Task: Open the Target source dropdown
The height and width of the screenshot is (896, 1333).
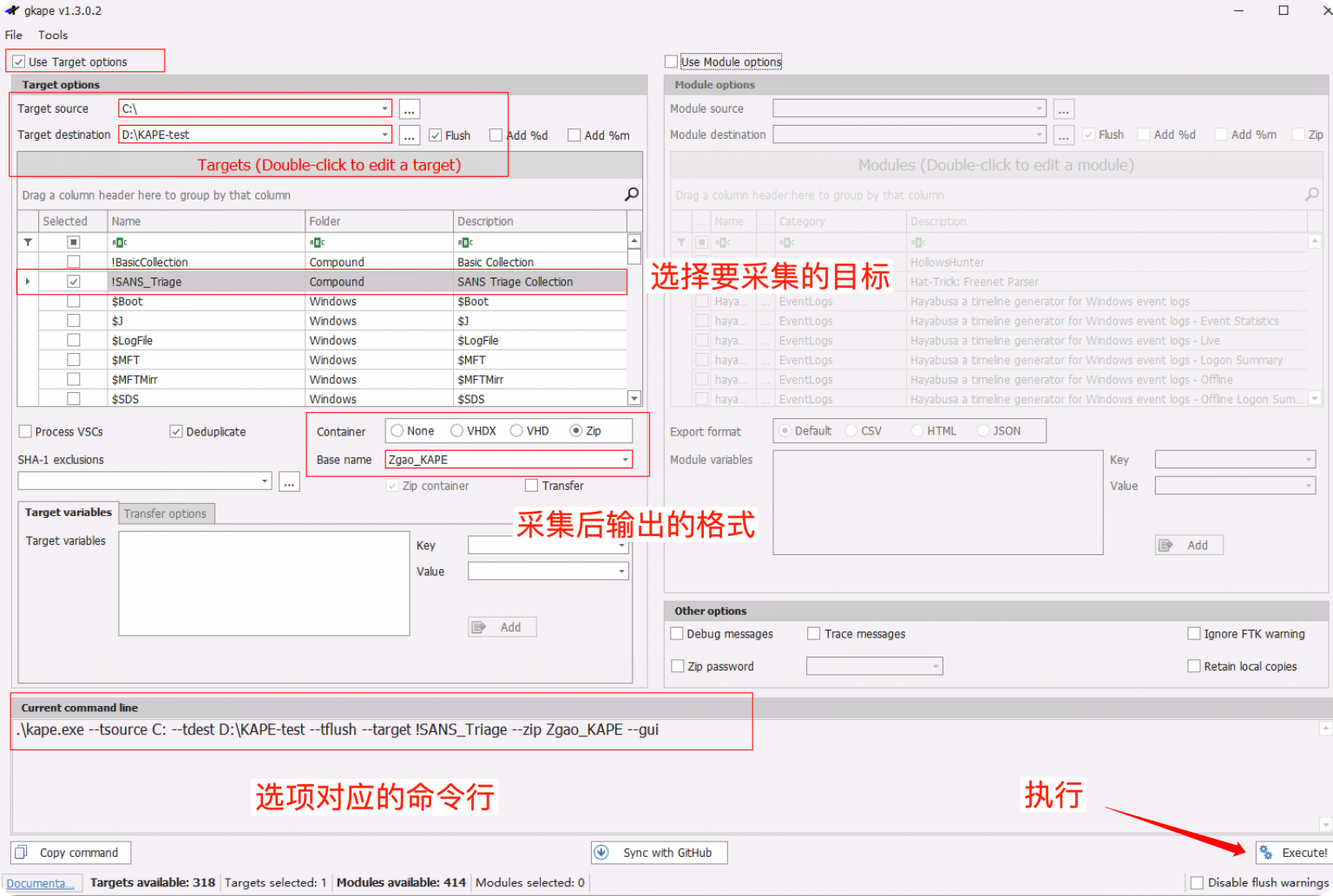Action: pos(385,108)
